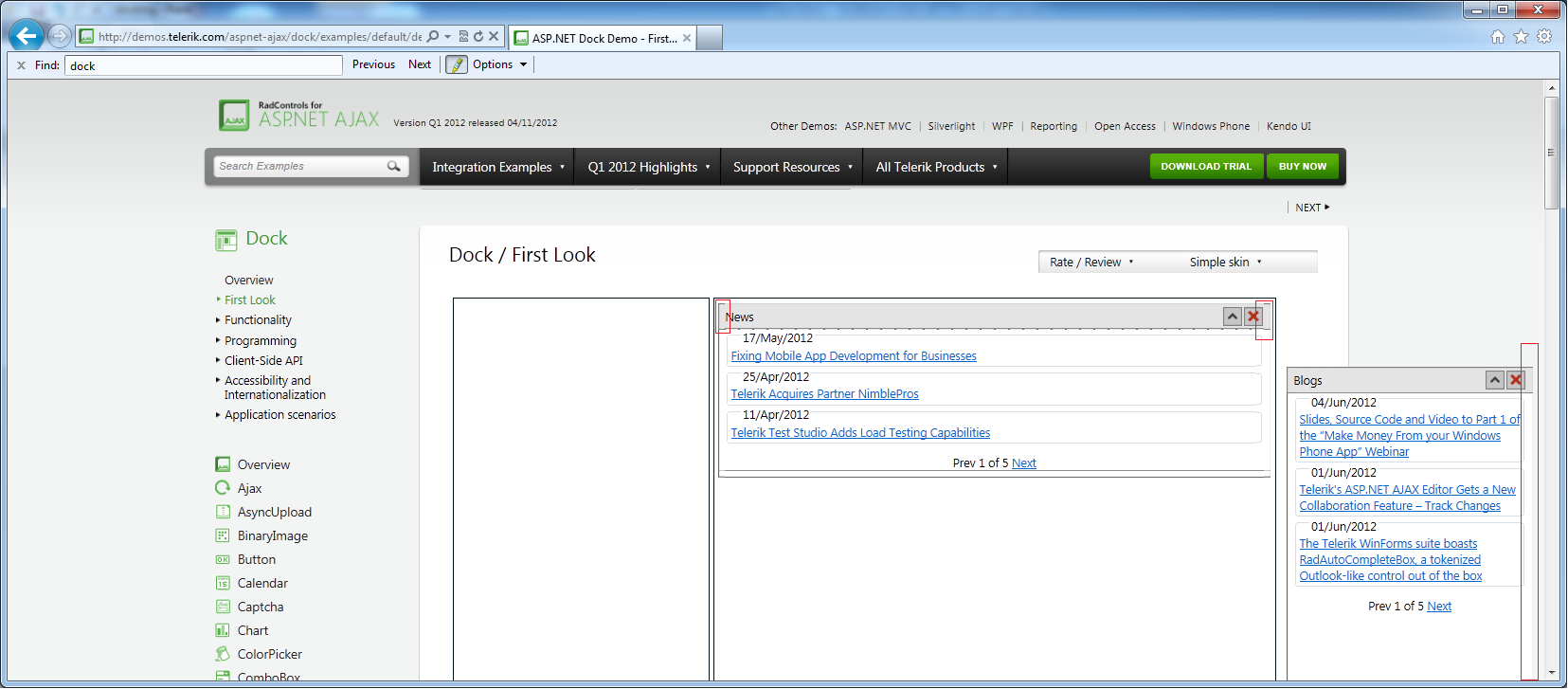
Task: Go to Next page in the News dock
Action: pyautogui.click(x=1023, y=463)
